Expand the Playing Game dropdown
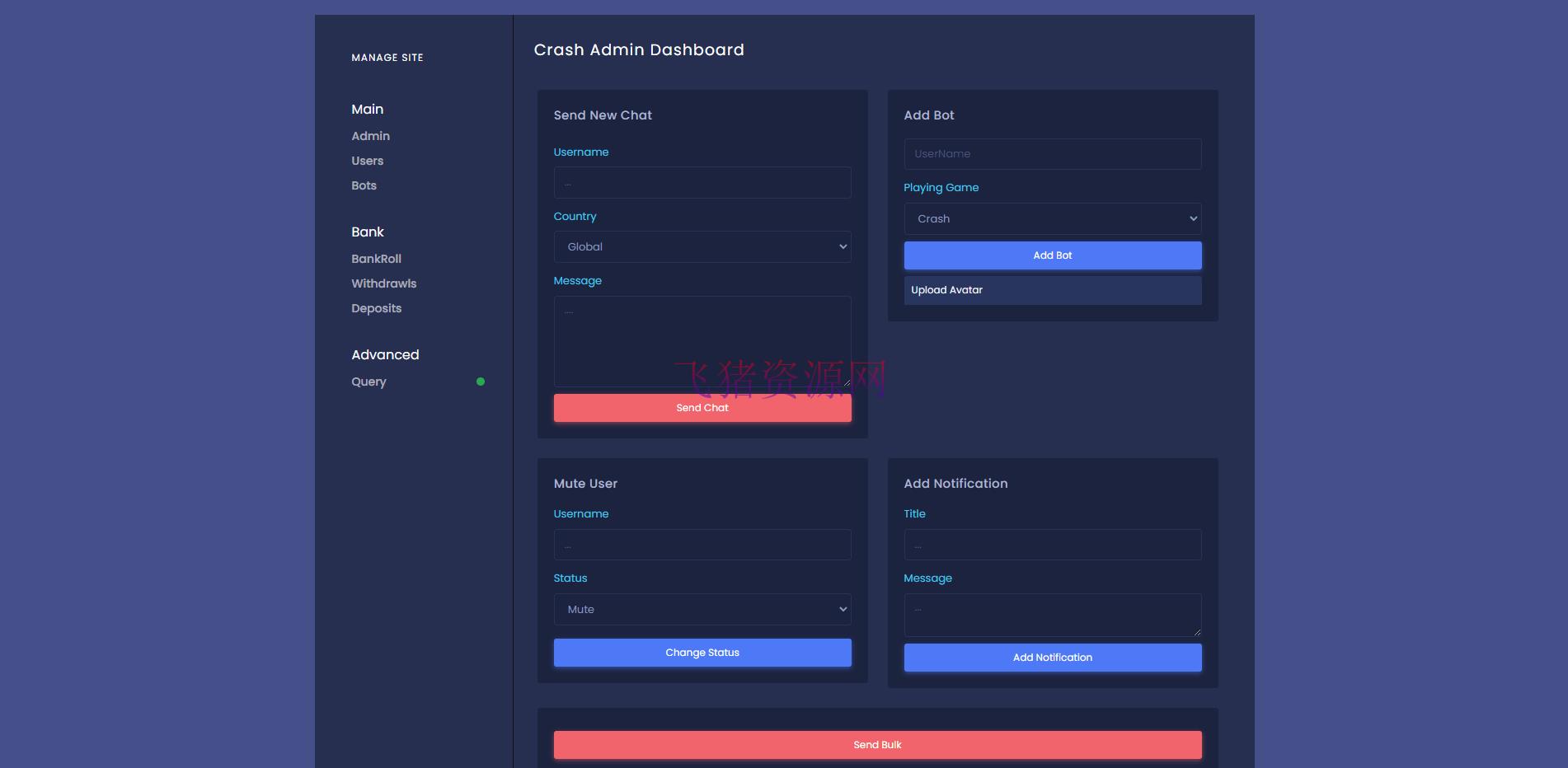1568x768 pixels. pyautogui.click(x=1052, y=219)
